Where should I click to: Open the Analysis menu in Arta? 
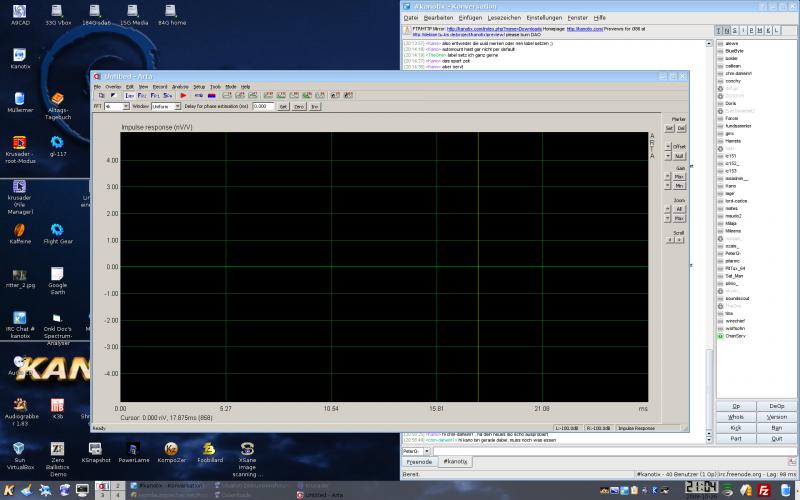click(179, 87)
